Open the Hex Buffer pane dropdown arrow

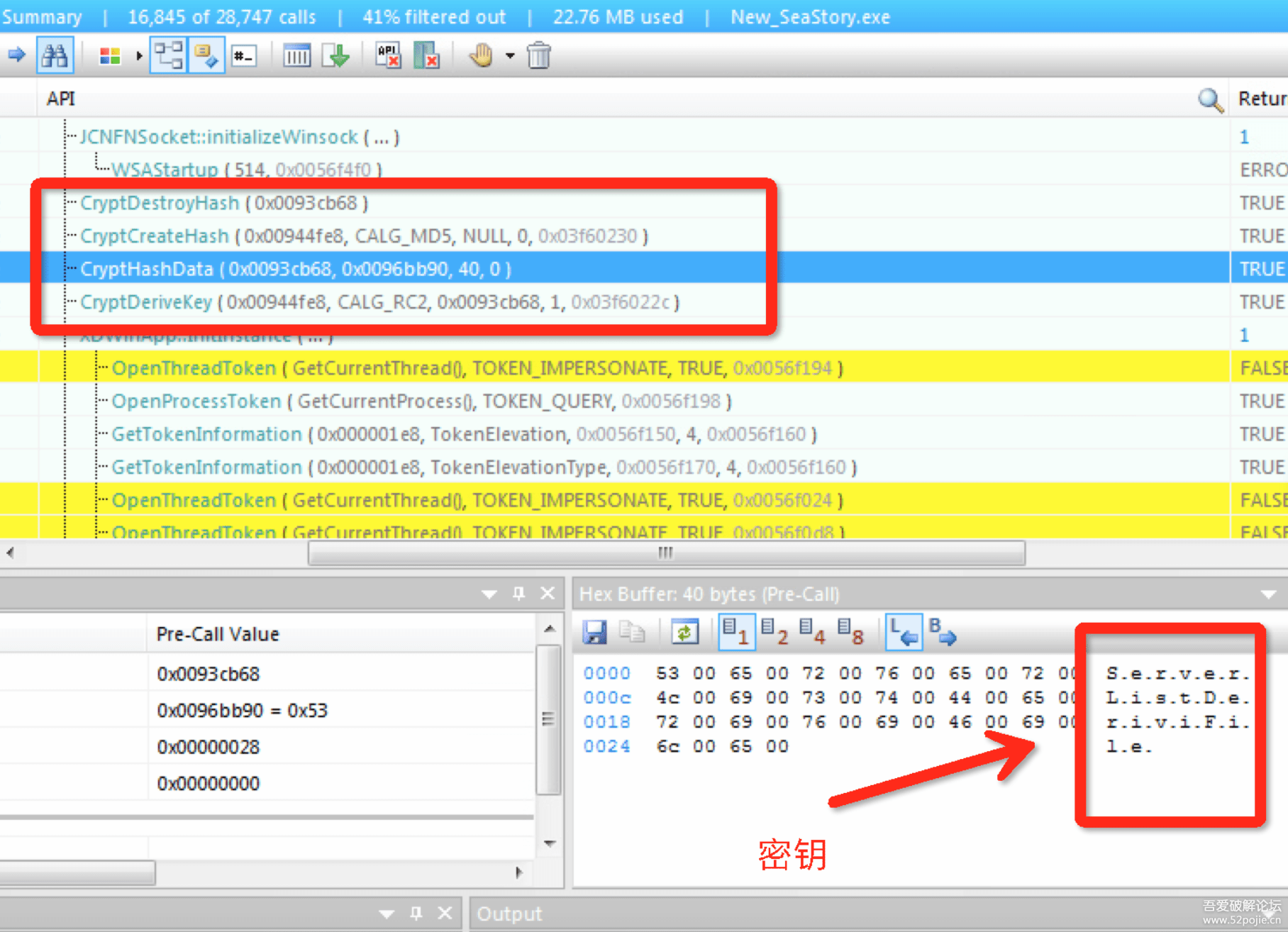point(1269,594)
